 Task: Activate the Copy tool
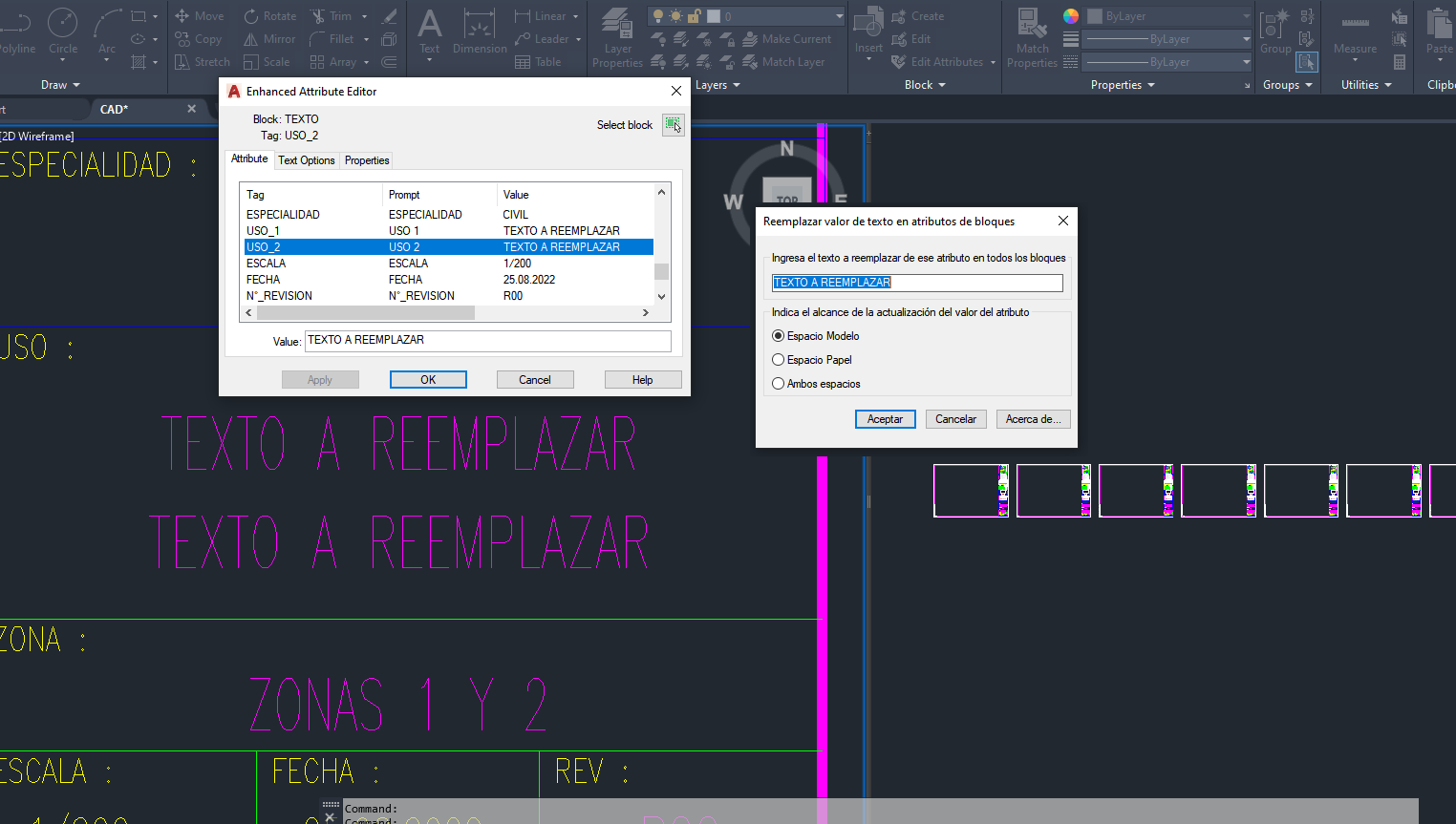point(199,38)
